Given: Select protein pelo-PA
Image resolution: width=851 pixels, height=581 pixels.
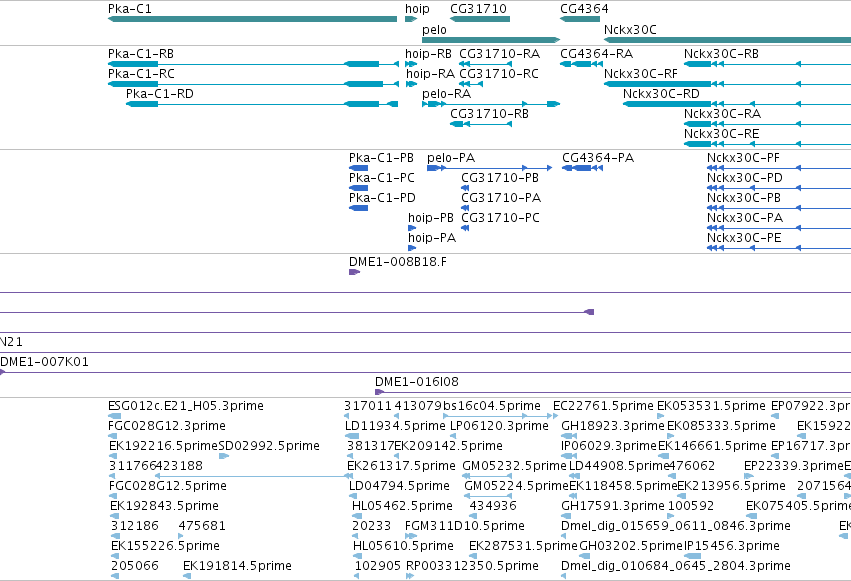Looking at the screenshot, I should point(451,158).
